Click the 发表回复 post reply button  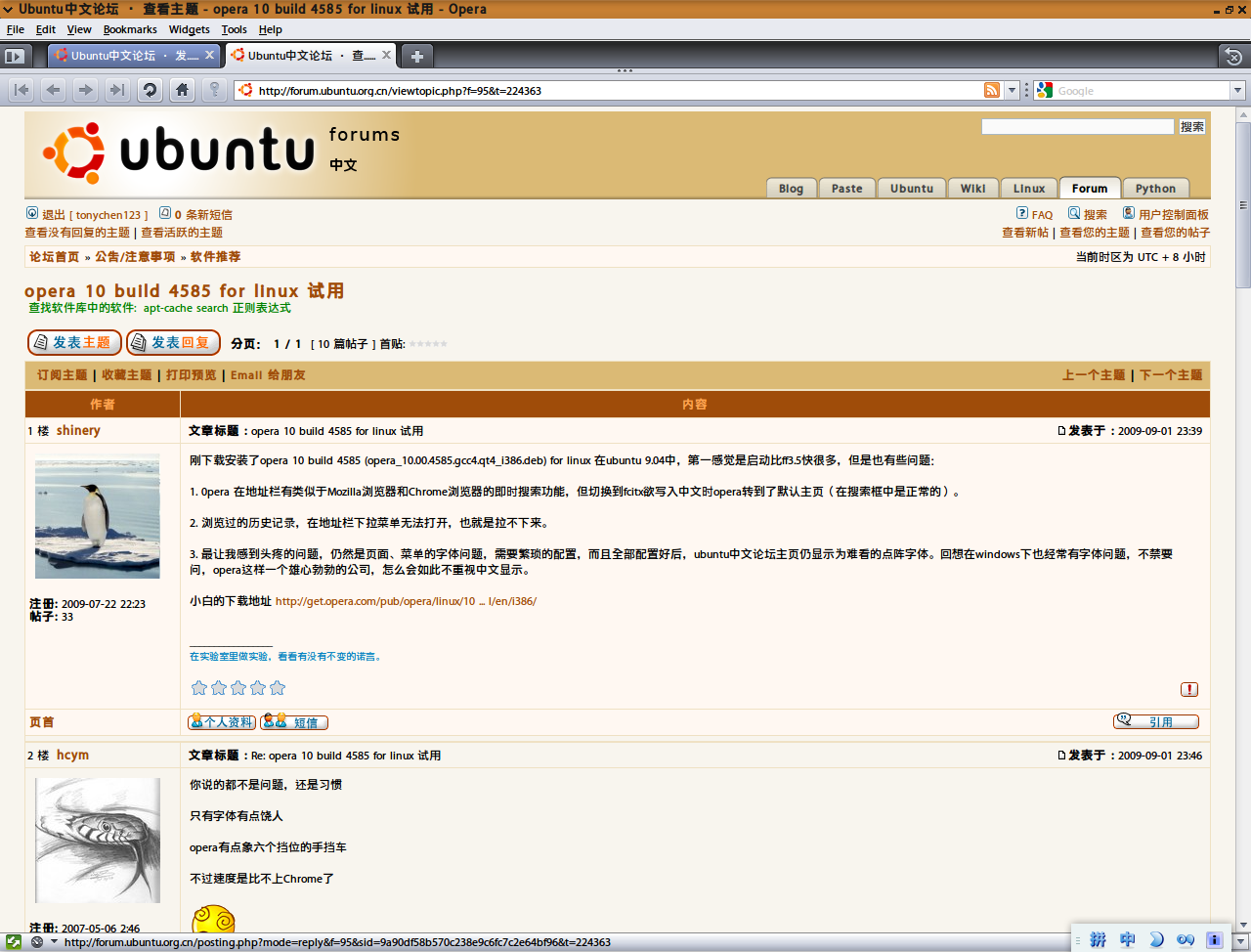click(x=173, y=342)
